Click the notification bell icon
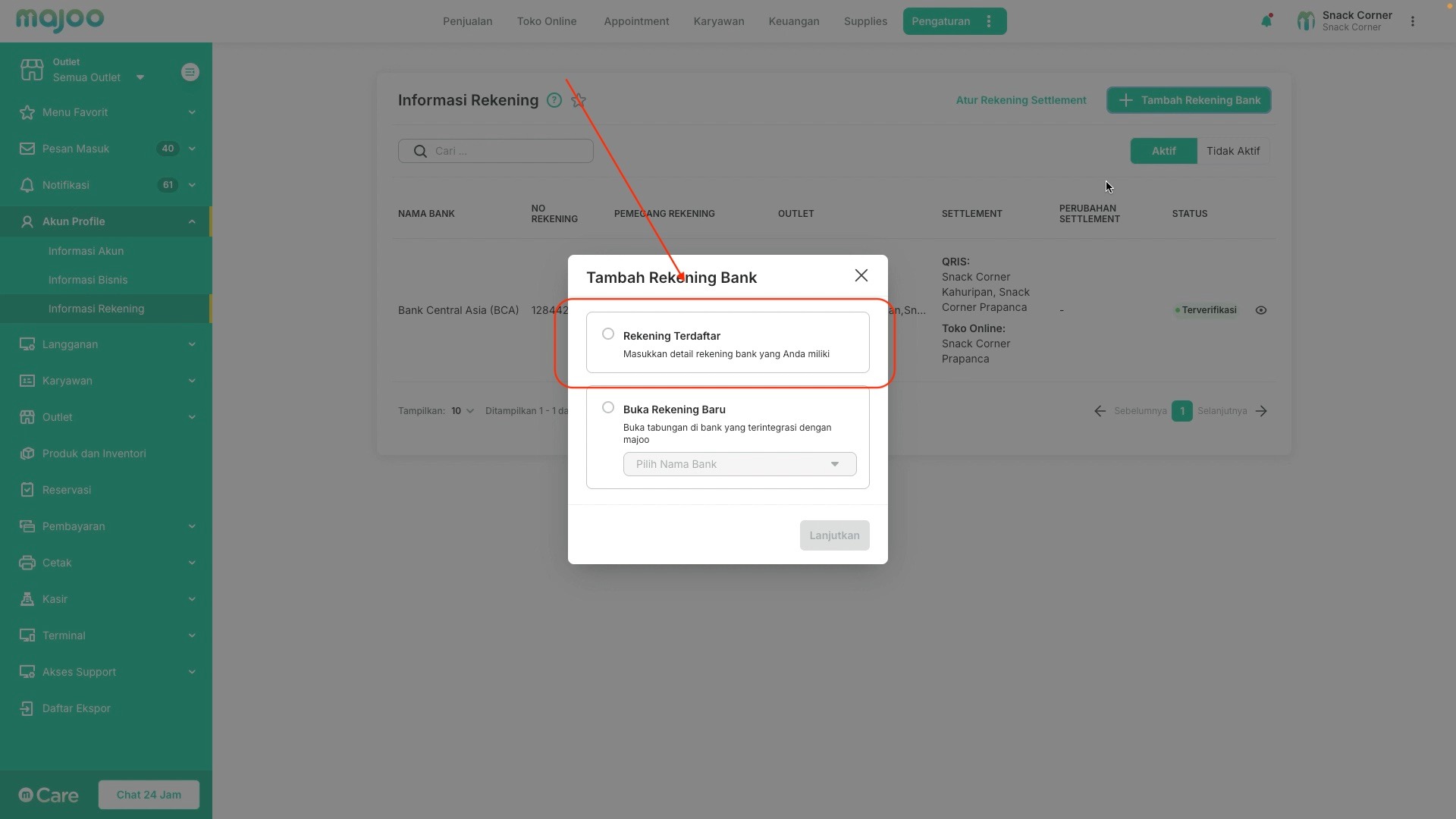This screenshot has height=819, width=1456. click(1266, 21)
